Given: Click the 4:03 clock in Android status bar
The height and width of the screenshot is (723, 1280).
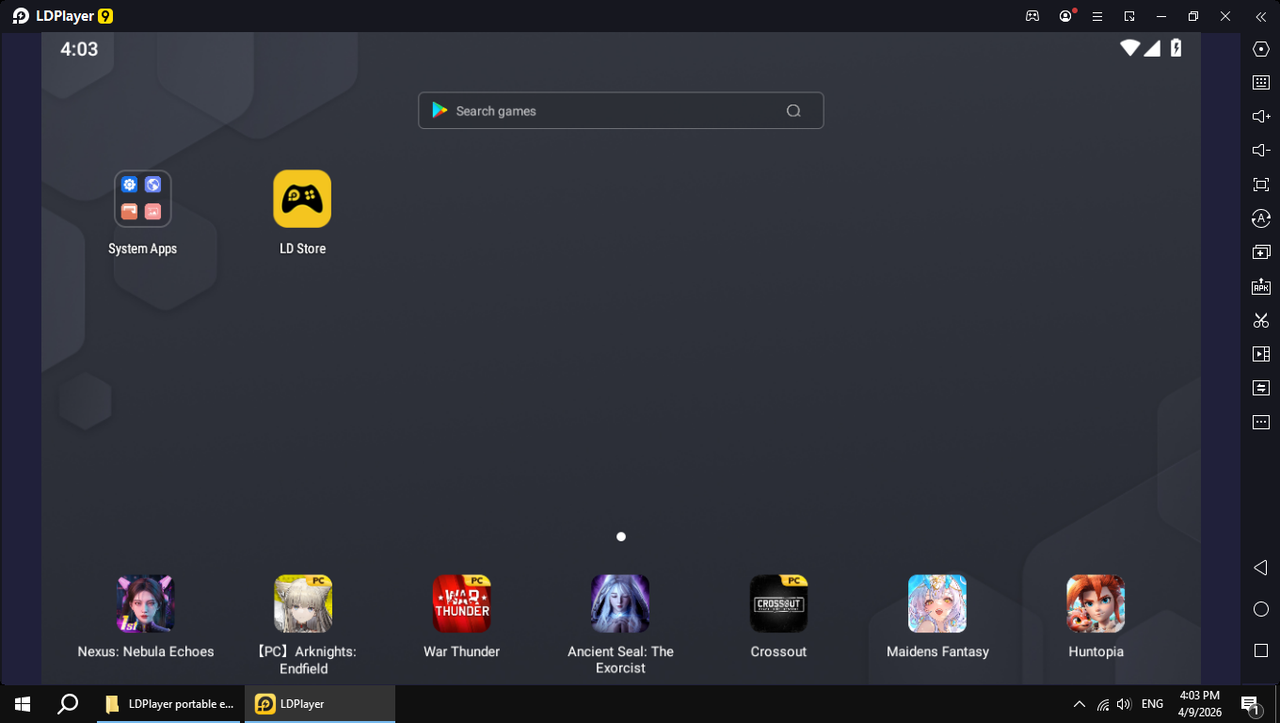Looking at the screenshot, I should pos(79,49).
